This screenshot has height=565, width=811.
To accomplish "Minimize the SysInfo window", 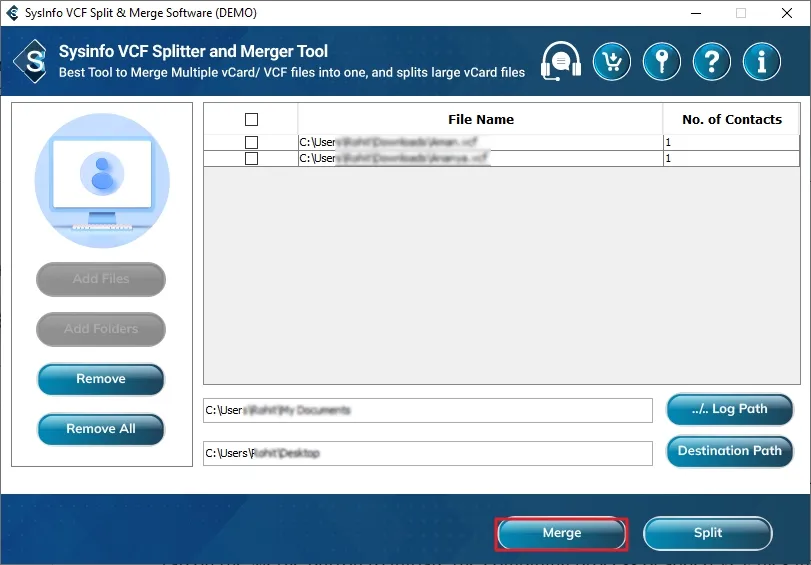I will [696, 13].
